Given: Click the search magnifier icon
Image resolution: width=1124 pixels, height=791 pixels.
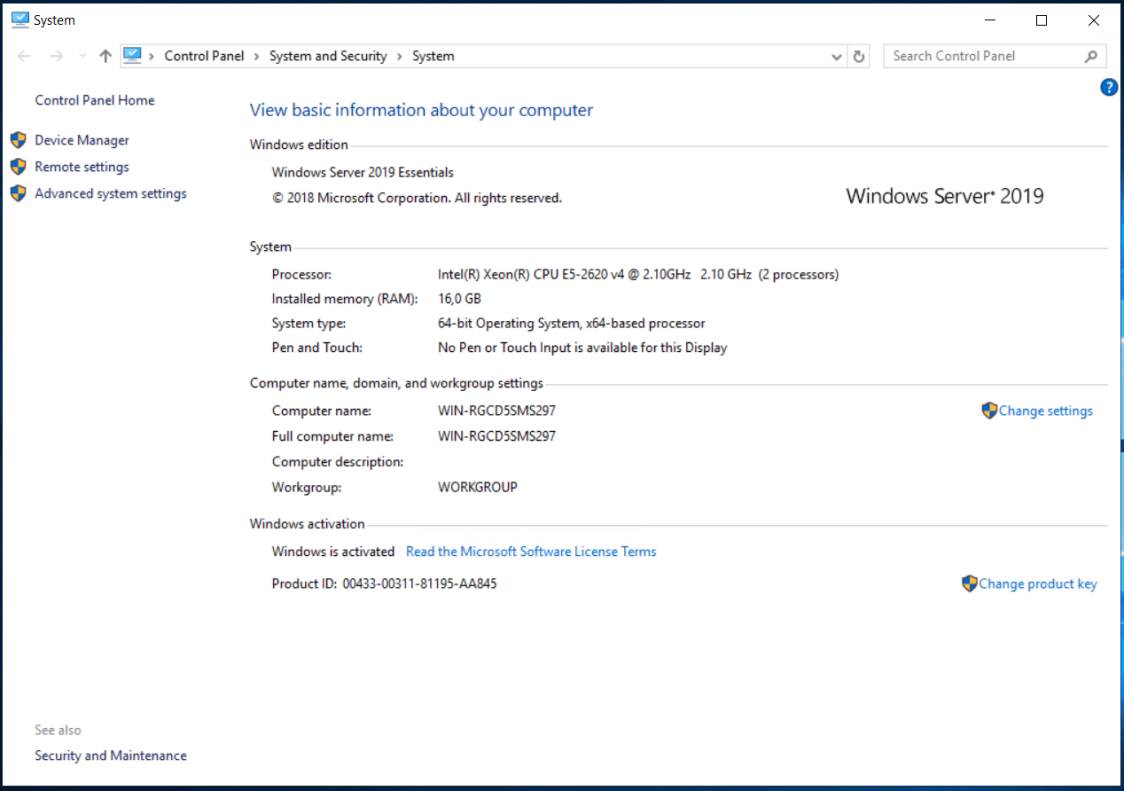Looking at the screenshot, I should point(1091,56).
